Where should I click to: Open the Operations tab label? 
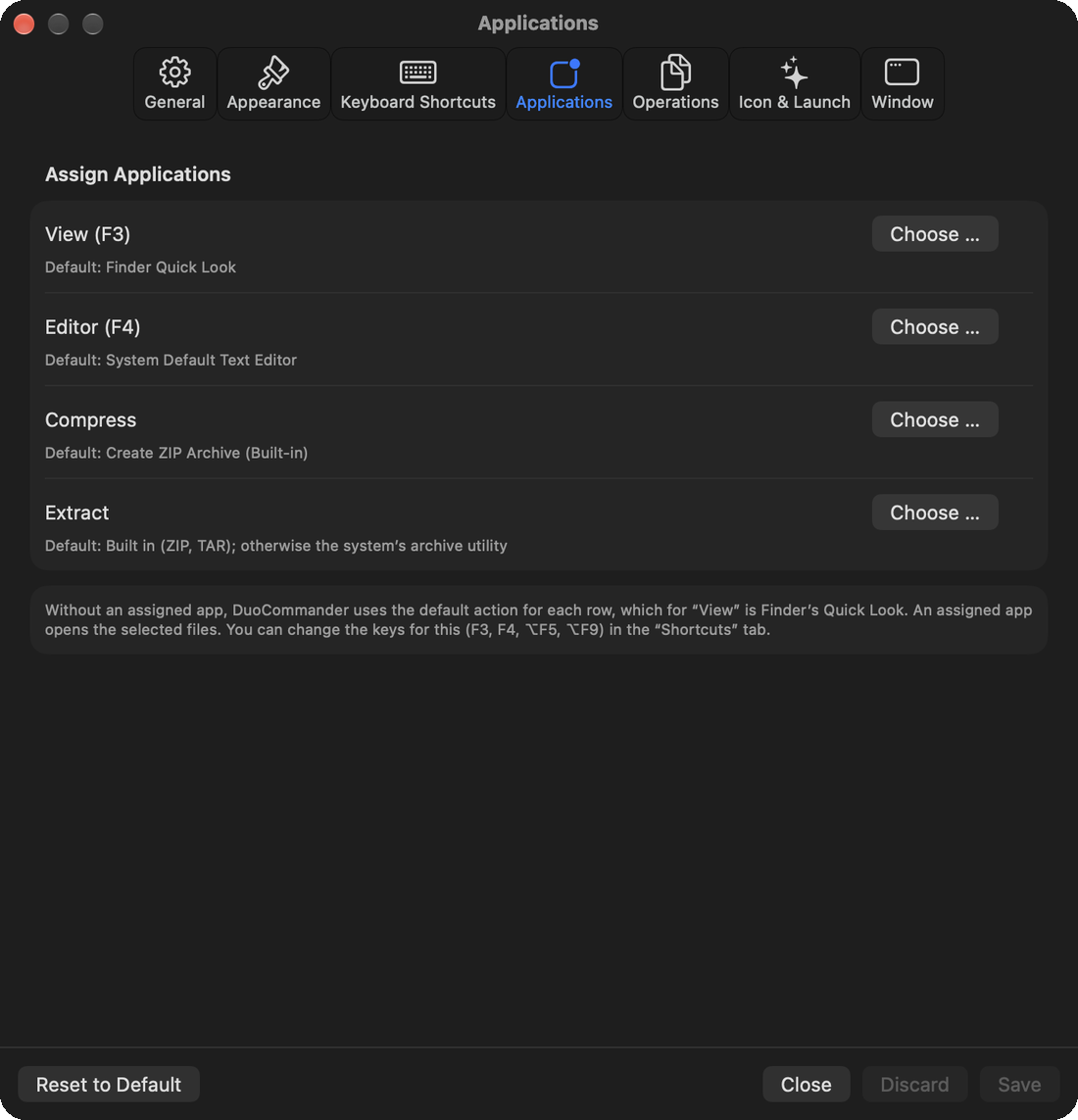point(675,102)
